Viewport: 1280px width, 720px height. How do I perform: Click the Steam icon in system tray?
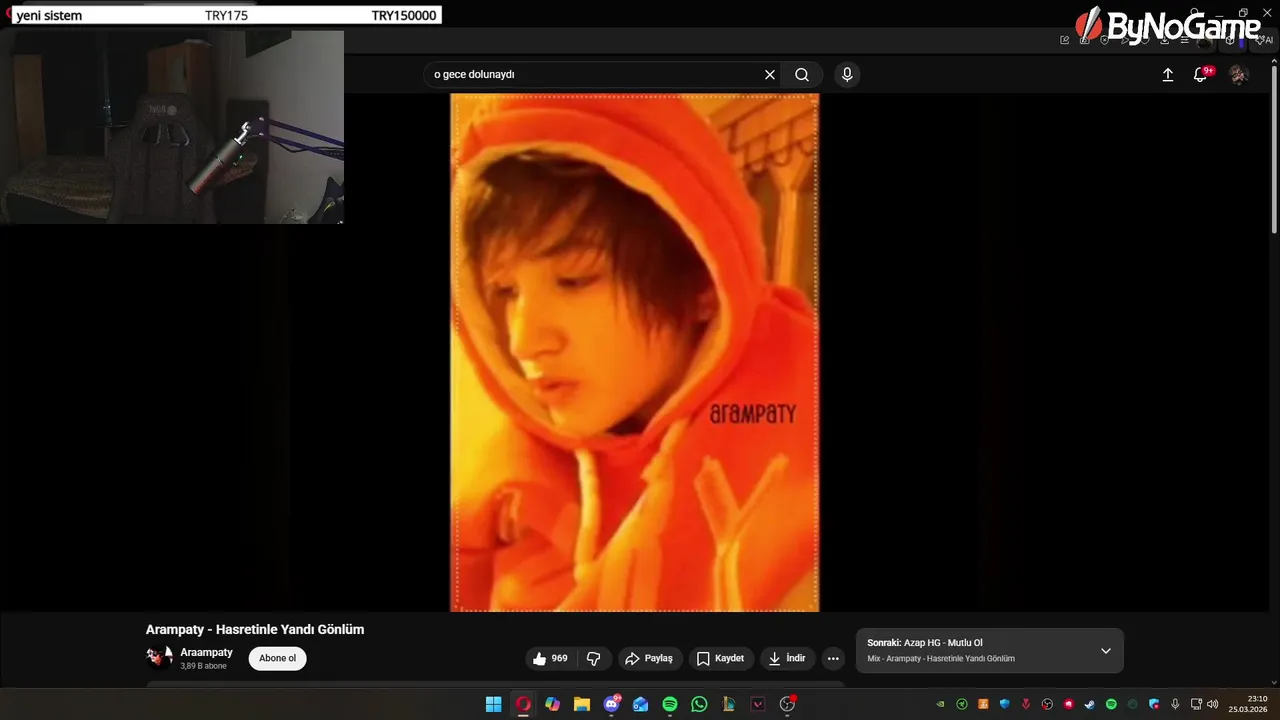[x=1090, y=704]
